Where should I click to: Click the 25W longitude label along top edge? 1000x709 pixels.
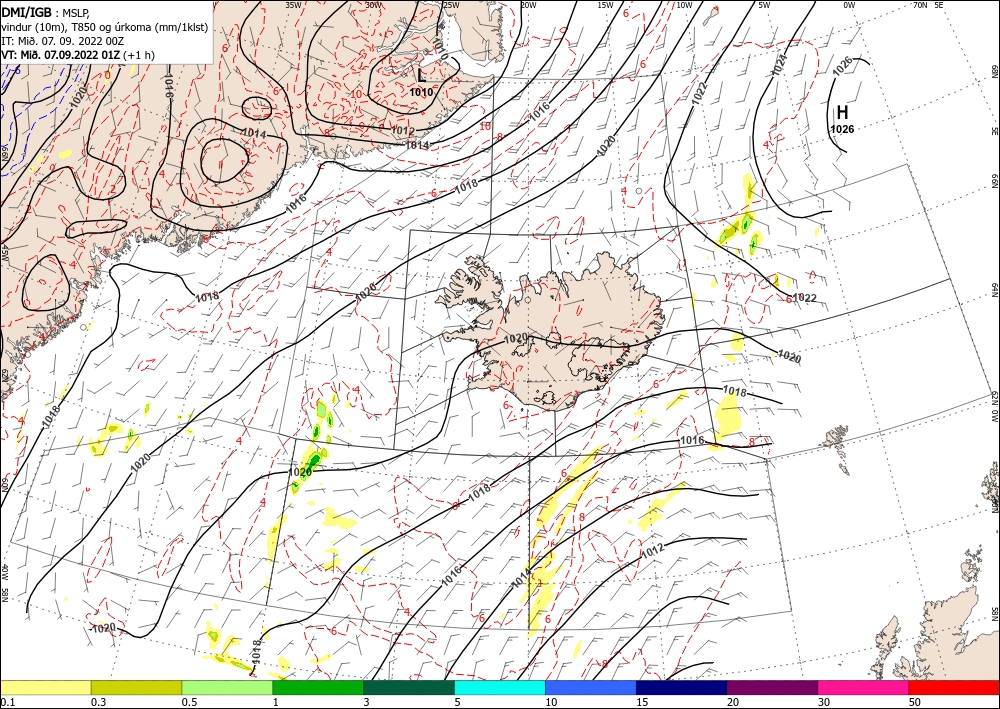pyautogui.click(x=451, y=5)
